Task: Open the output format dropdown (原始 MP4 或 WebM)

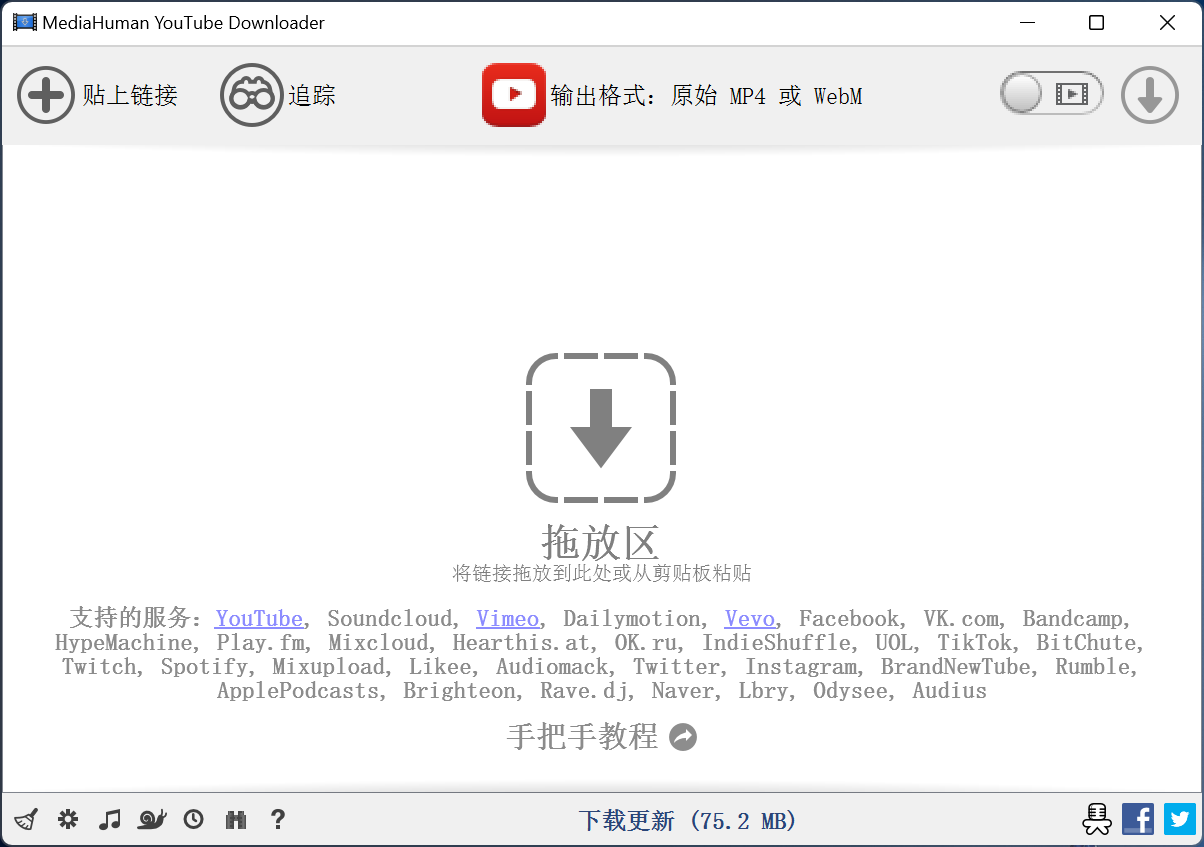Action: 706,96
